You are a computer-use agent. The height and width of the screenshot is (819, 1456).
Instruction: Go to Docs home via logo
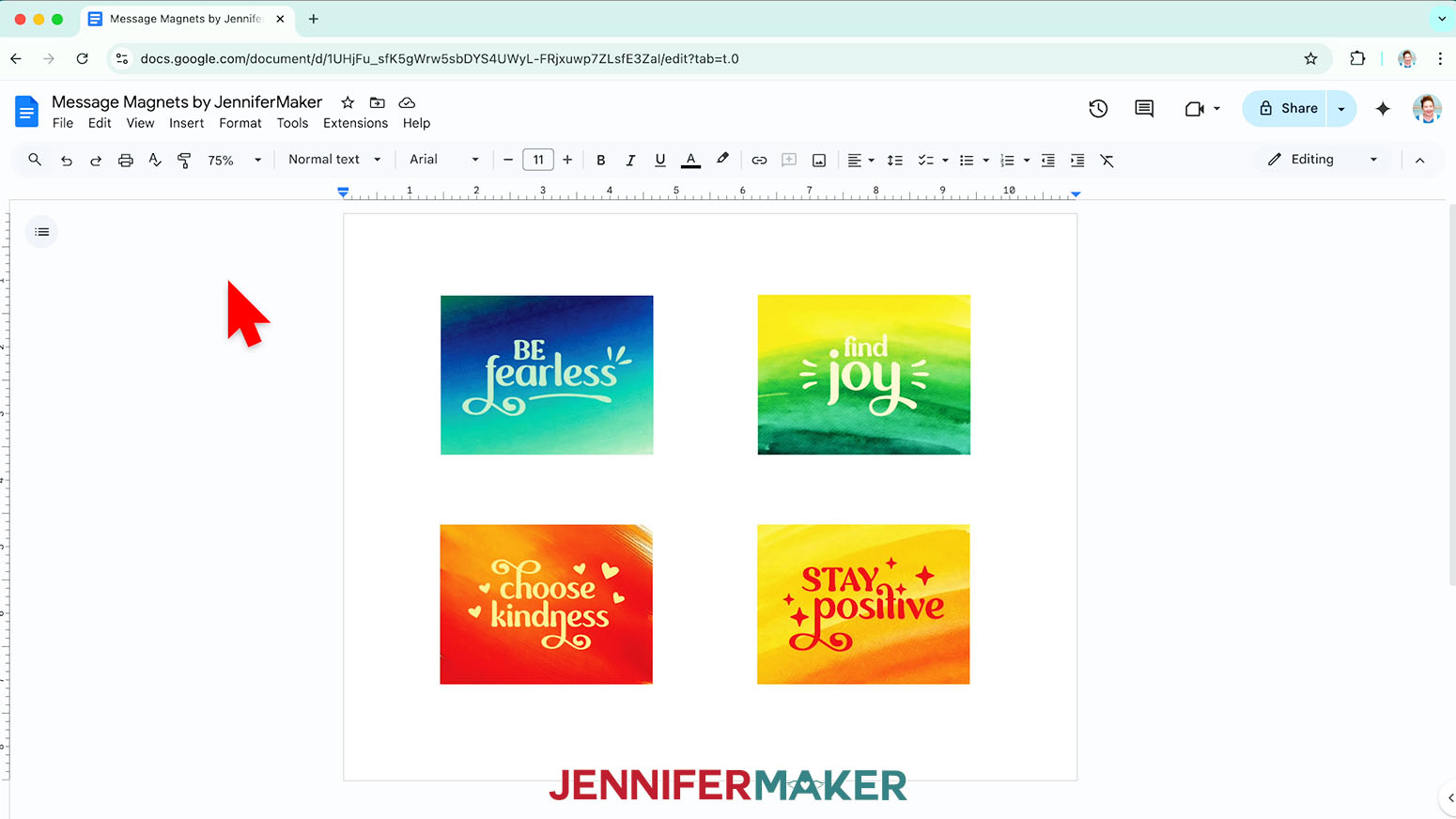pos(26,111)
